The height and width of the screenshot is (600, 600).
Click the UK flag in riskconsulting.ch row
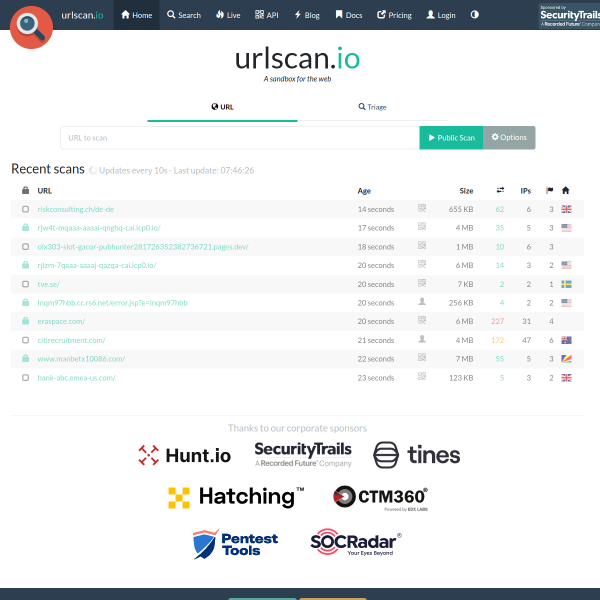pyautogui.click(x=566, y=209)
